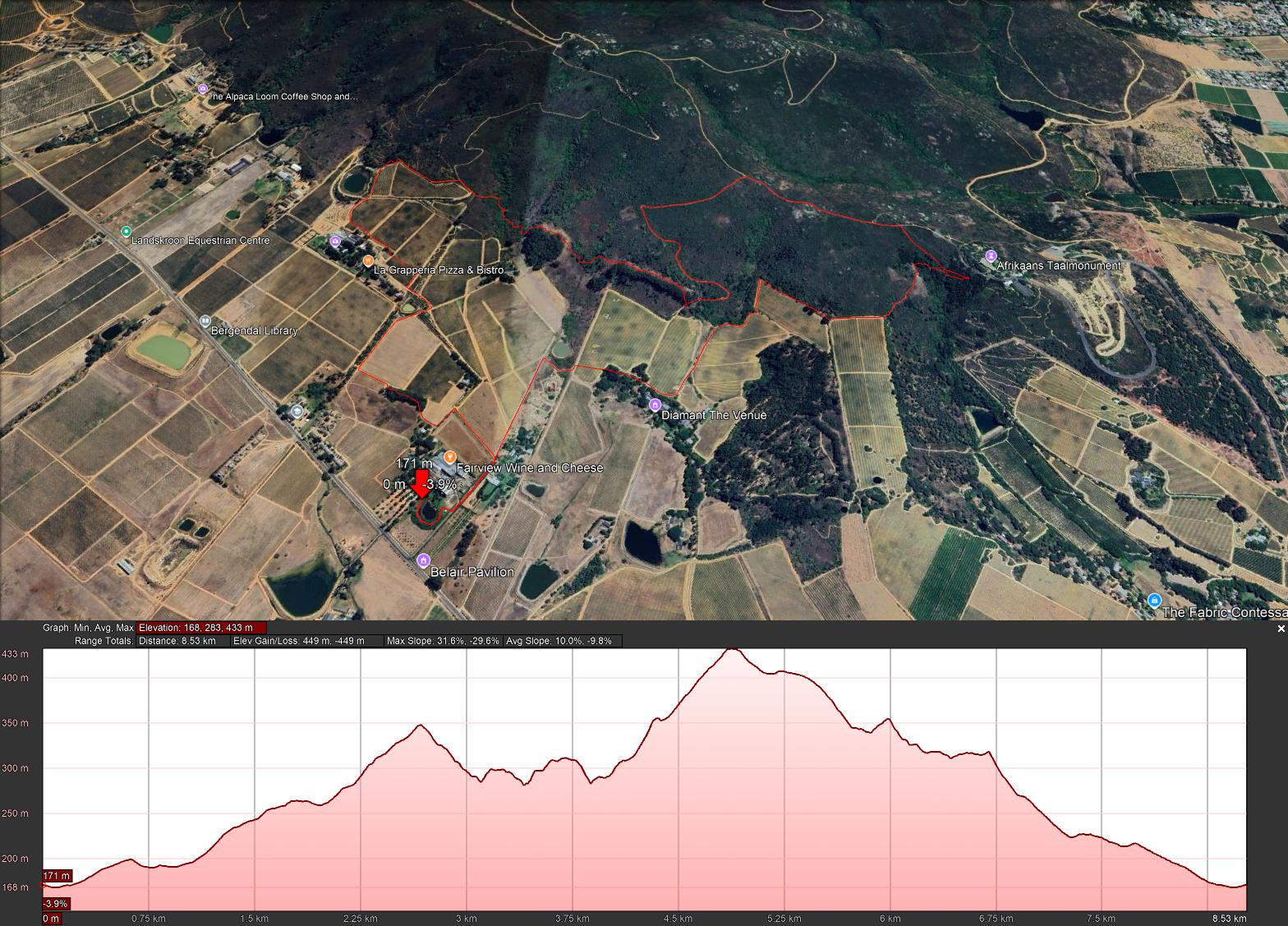1288x926 pixels.
Task: Click the 433 m peak on elevation graph
Action: pyautogui.click(x=731, y=650)
